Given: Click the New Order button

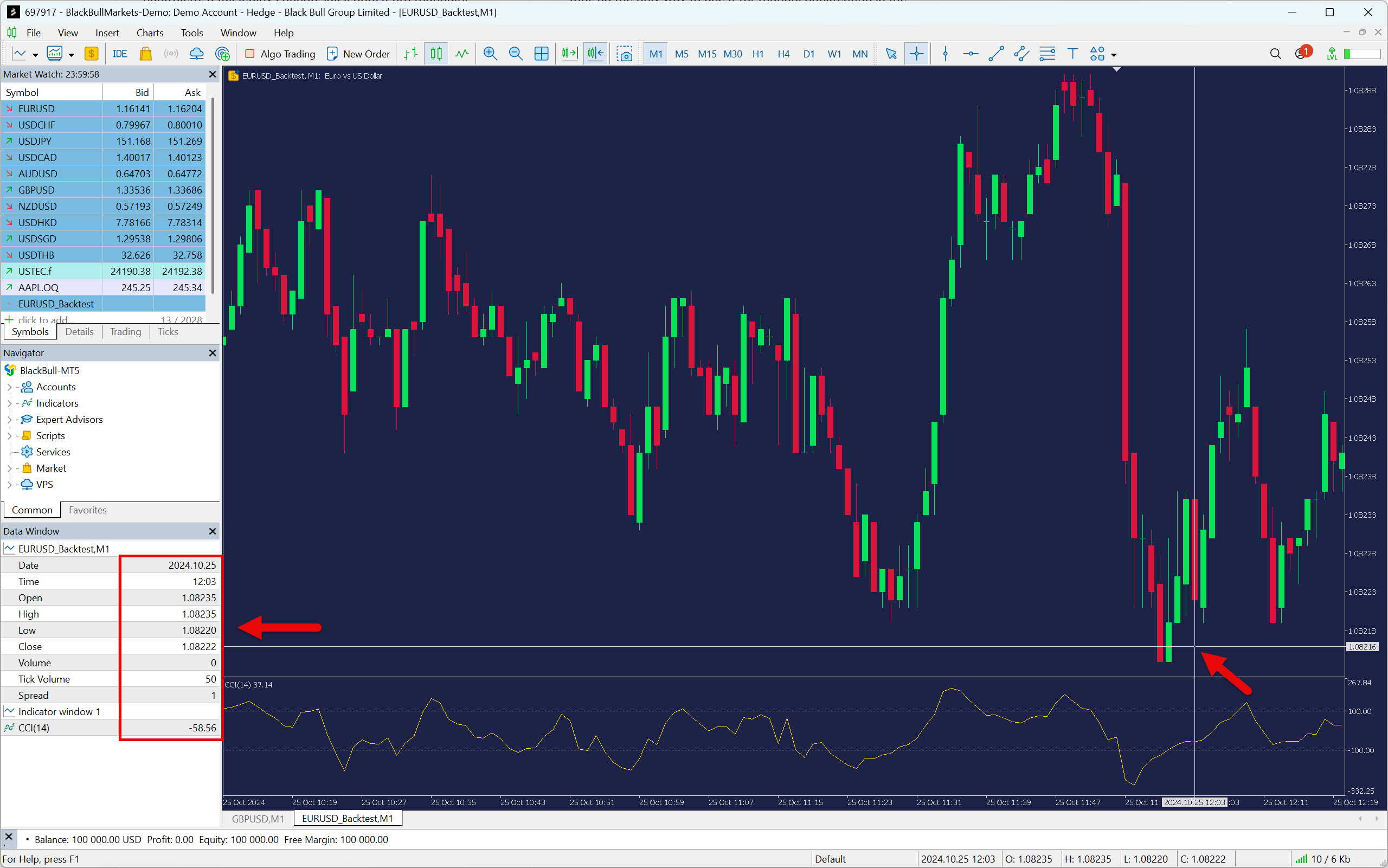Looking at the screenshot, I should [x=358, y=54].
